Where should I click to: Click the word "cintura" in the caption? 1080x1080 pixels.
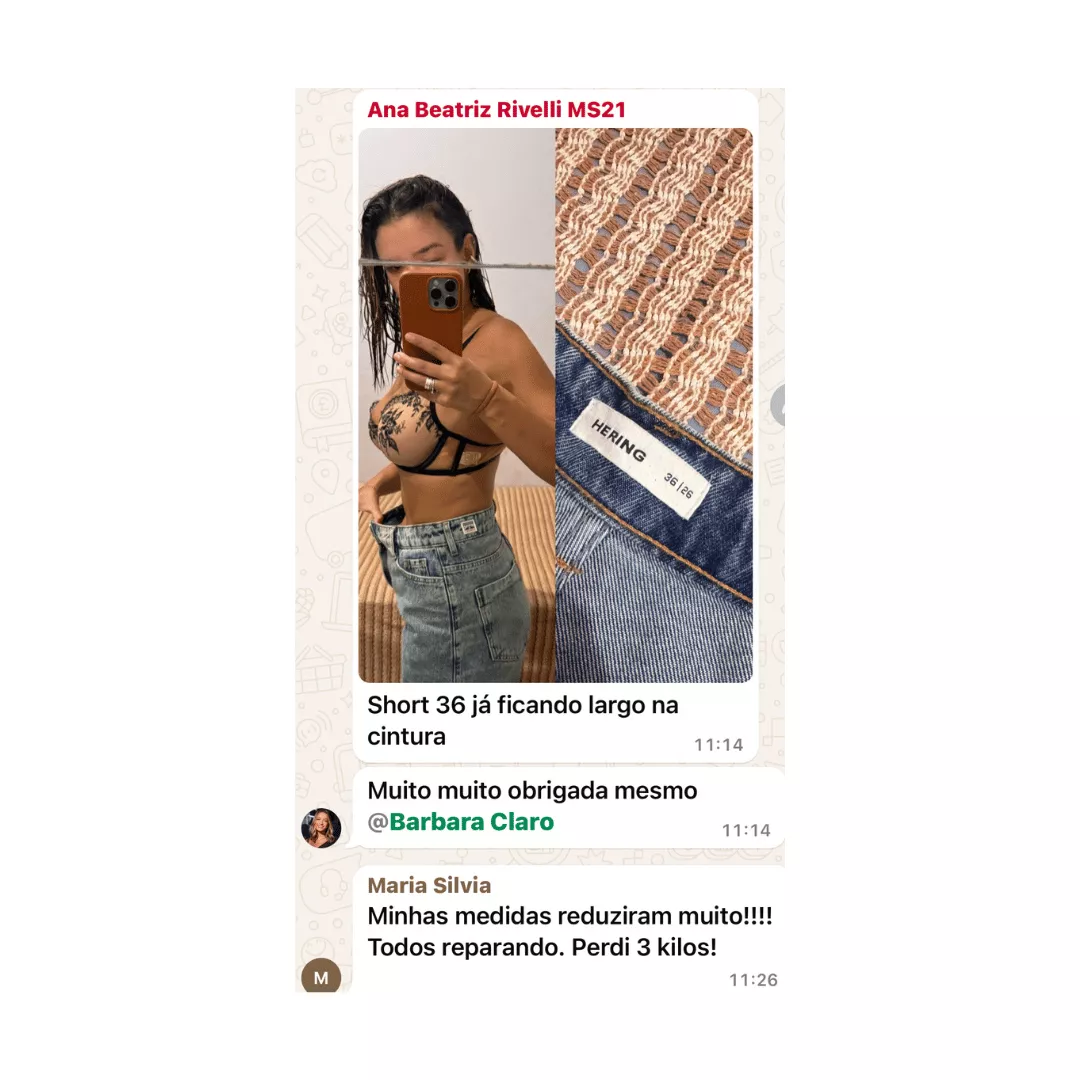(406, 737)
